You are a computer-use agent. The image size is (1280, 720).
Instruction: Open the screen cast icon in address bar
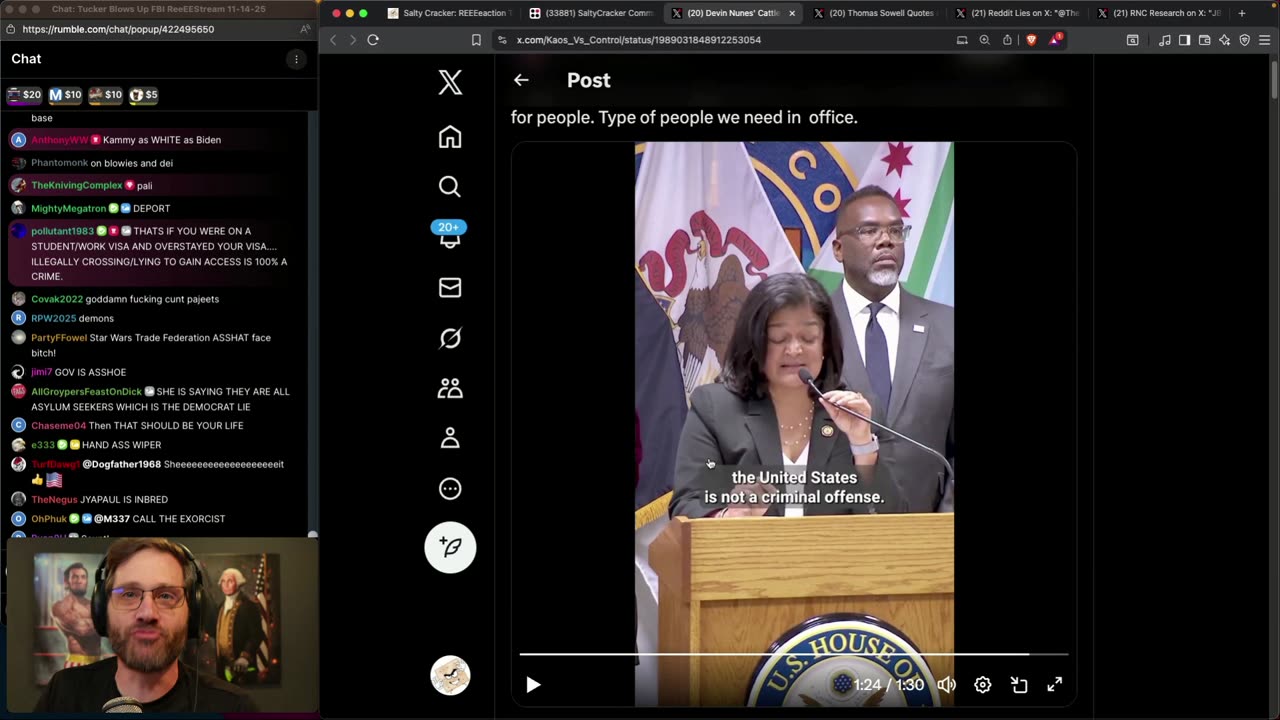(962, 40)
